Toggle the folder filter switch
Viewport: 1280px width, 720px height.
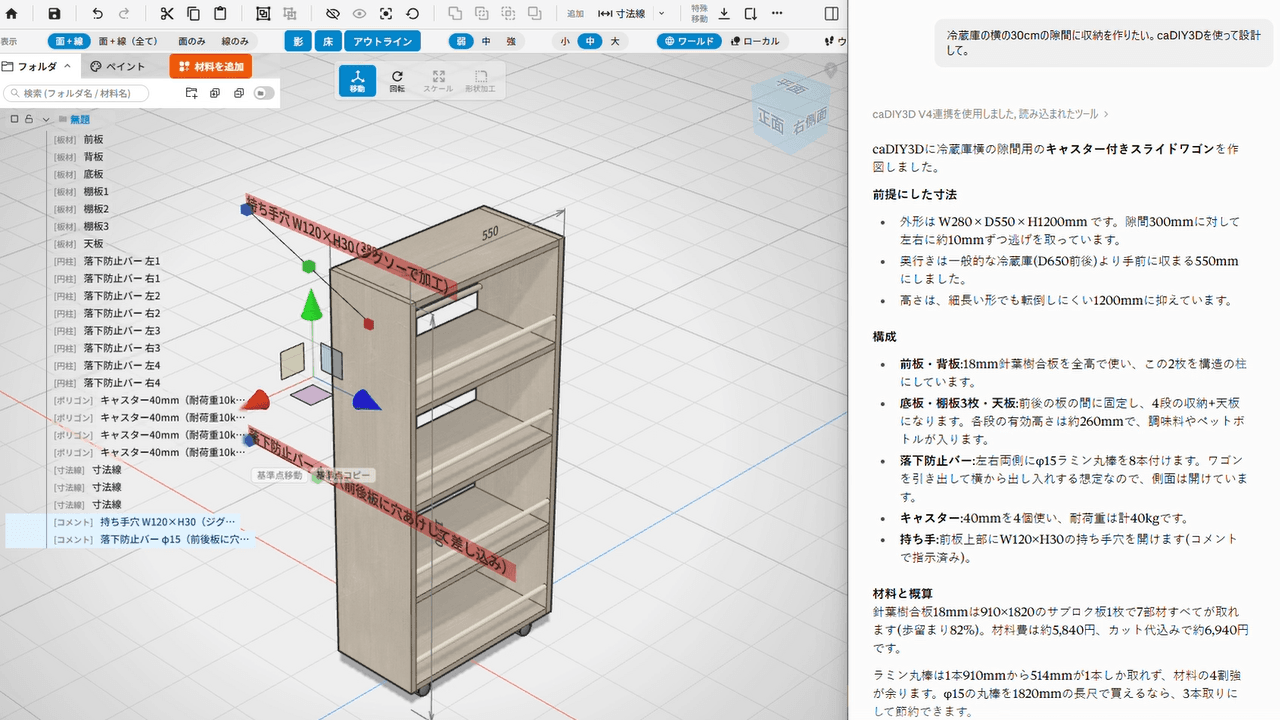click(x=264, y=93)
